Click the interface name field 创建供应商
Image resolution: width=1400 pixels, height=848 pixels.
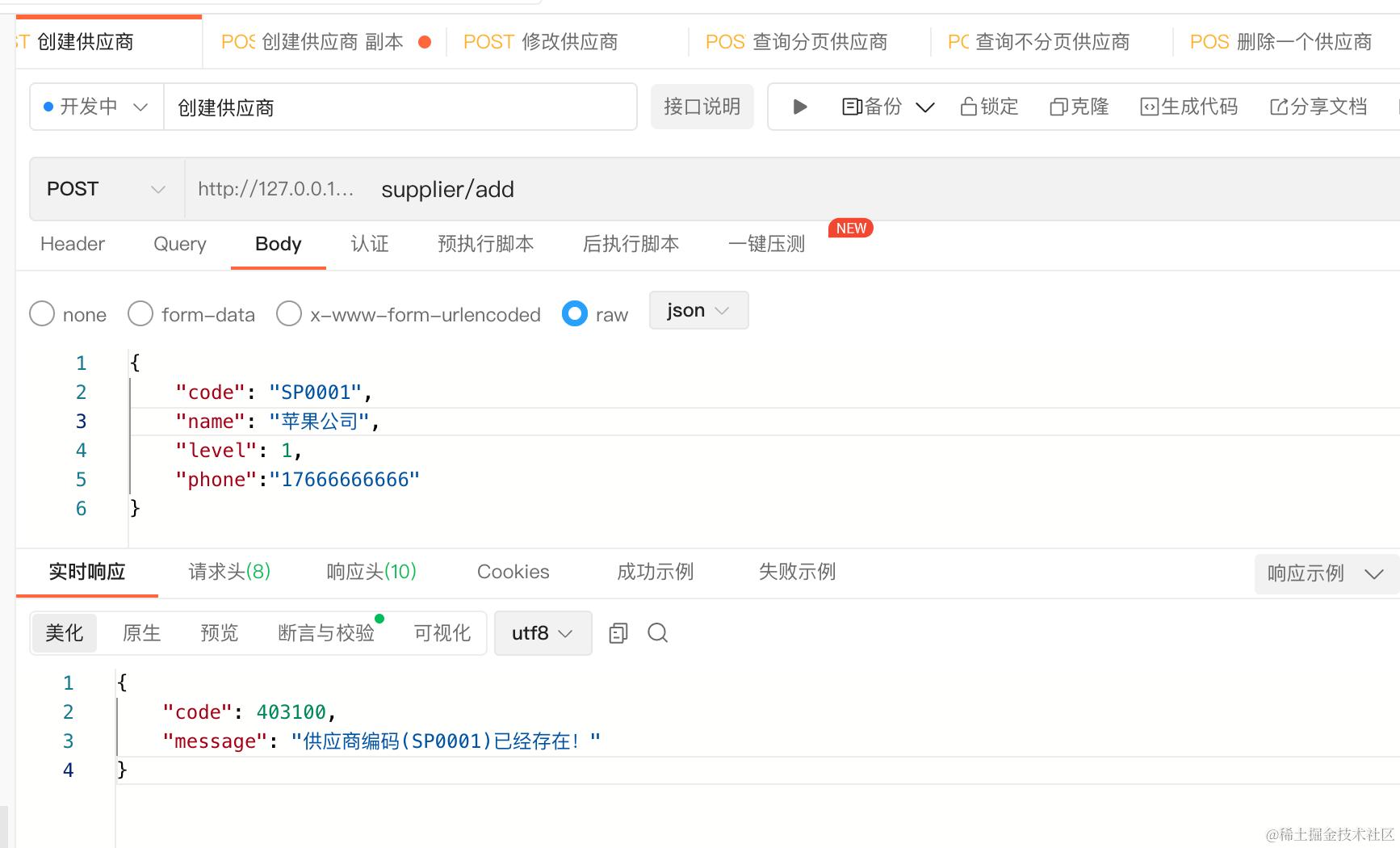point(400,107)
